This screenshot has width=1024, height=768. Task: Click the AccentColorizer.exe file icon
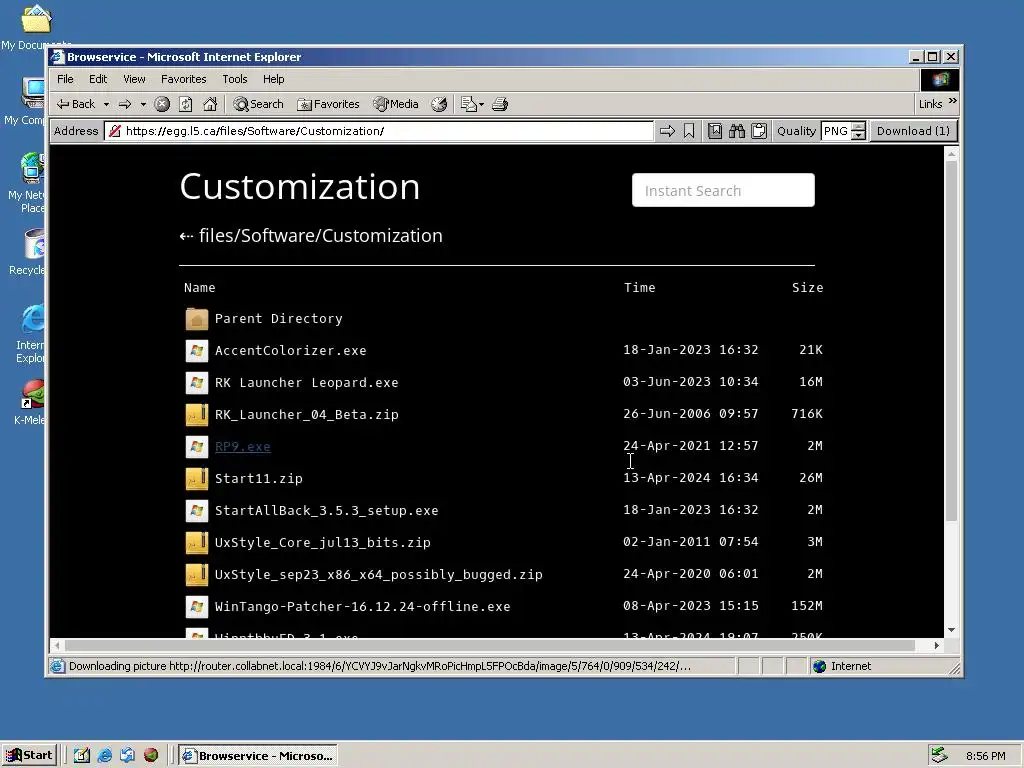[x=197, y=351]
